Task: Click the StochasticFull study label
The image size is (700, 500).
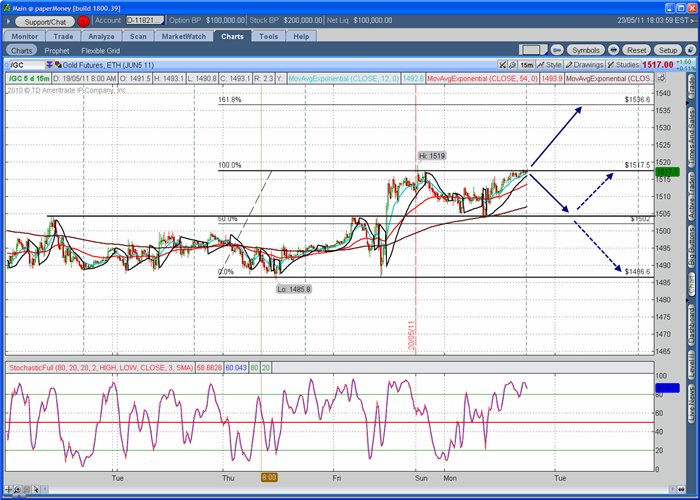Action: coord(101,368)
